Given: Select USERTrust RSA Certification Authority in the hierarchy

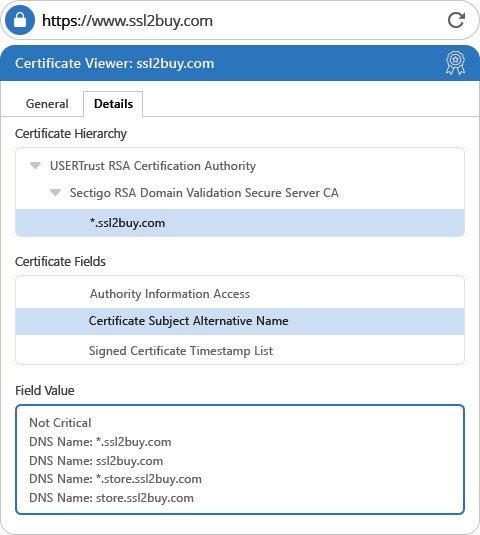Looking at the screenshot, I should pos(153,166).
